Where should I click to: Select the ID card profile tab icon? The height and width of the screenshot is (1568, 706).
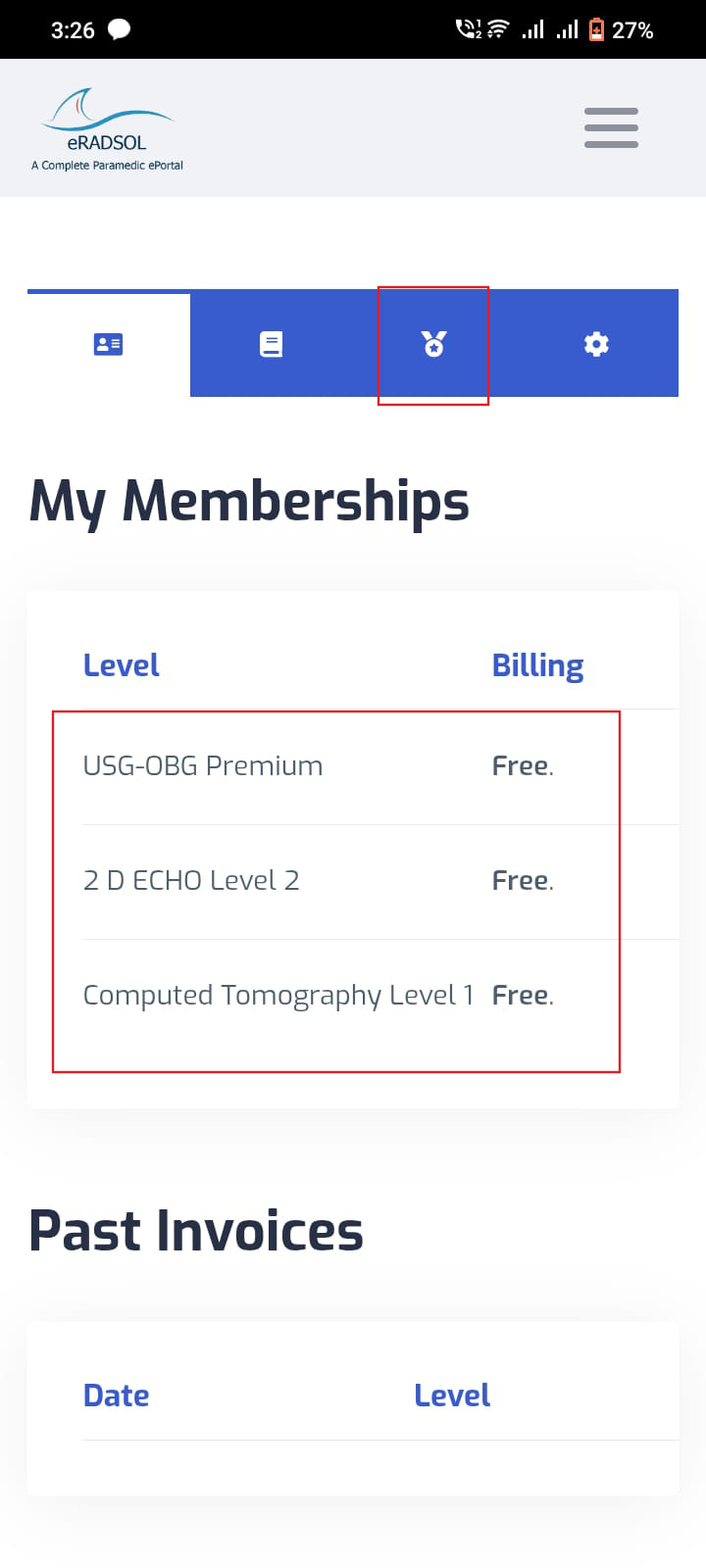click(x=108, y=344)
